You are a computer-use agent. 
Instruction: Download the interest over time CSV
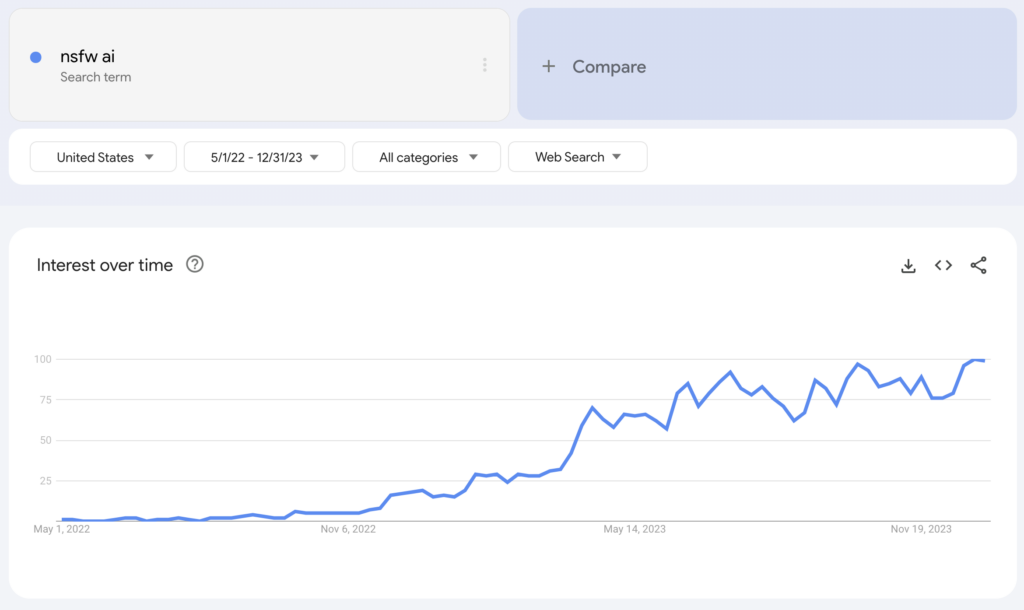click(x=908, y=265)
